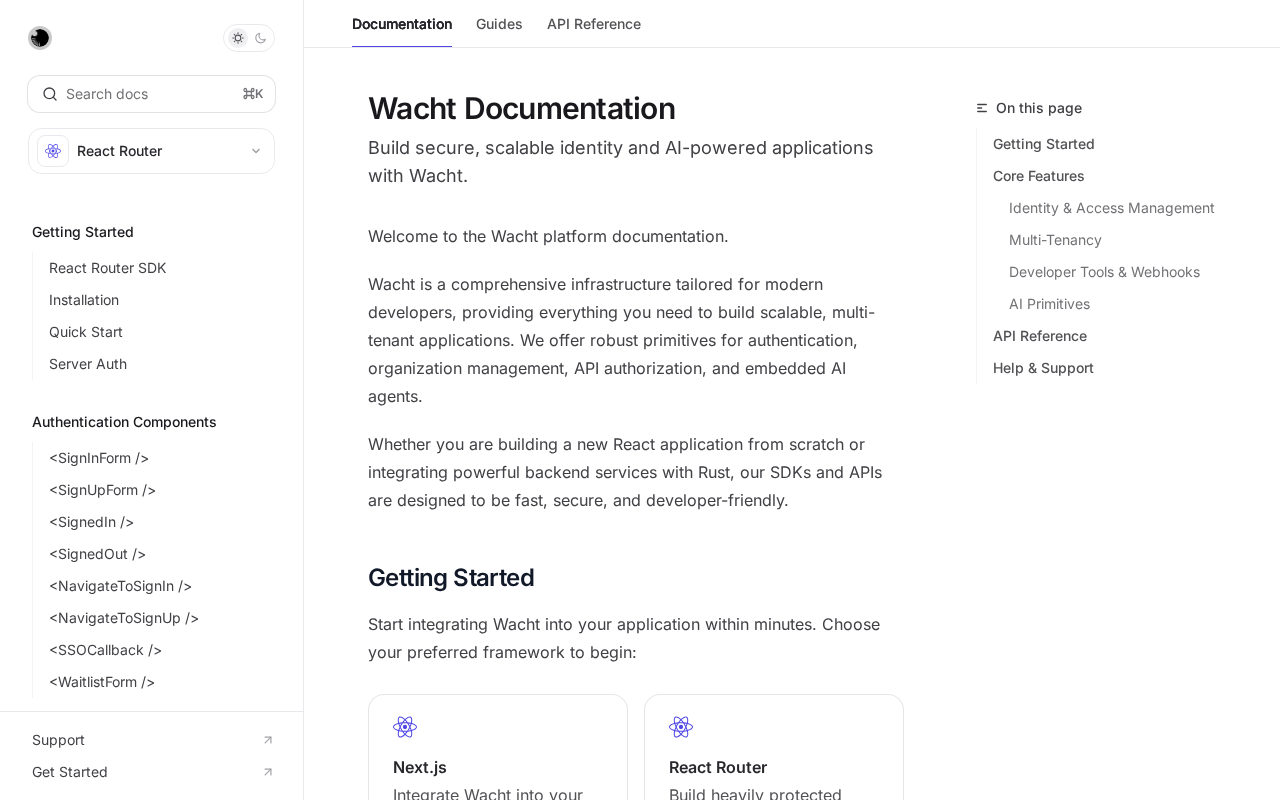Open the Installation sidebar page
The height and width of the screenshot is (800, 1280).
tap(84, 300)
